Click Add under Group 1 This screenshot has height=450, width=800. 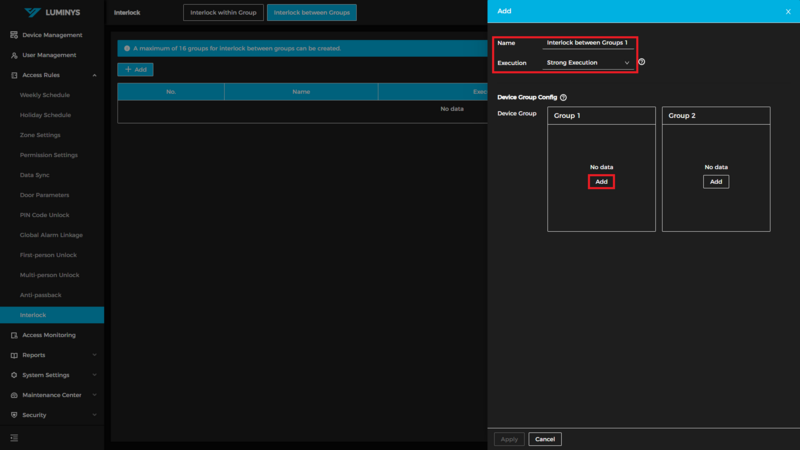pyautogui.click(x=601, y=182)
